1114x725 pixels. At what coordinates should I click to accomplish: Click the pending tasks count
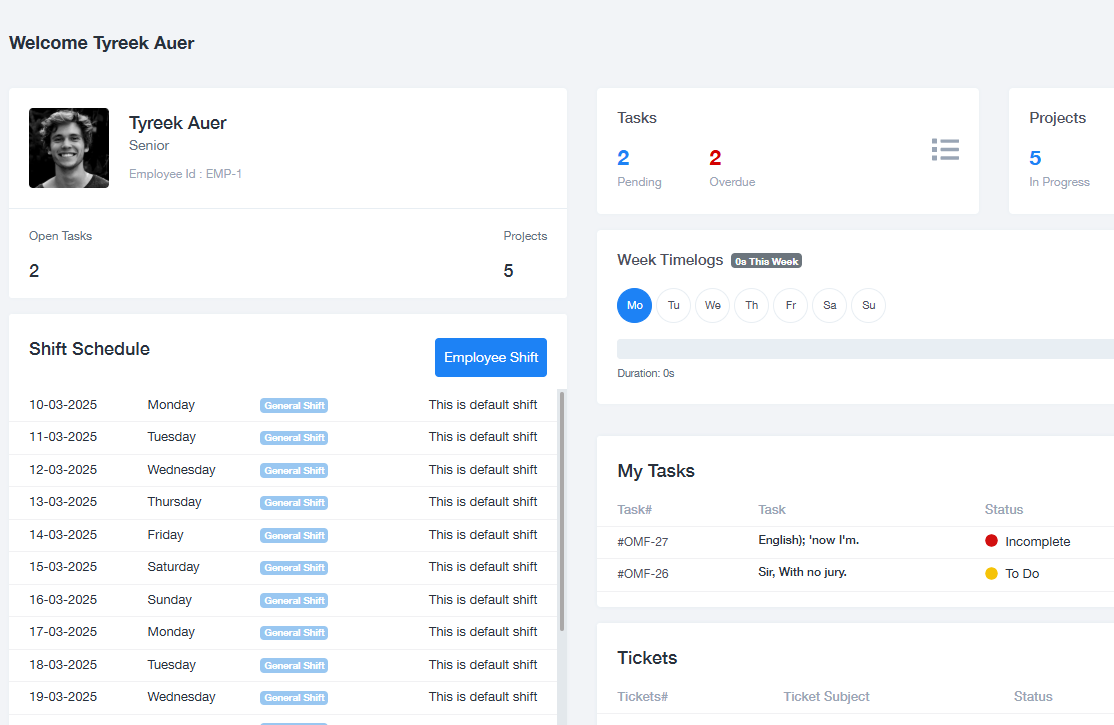pos(623,158)
